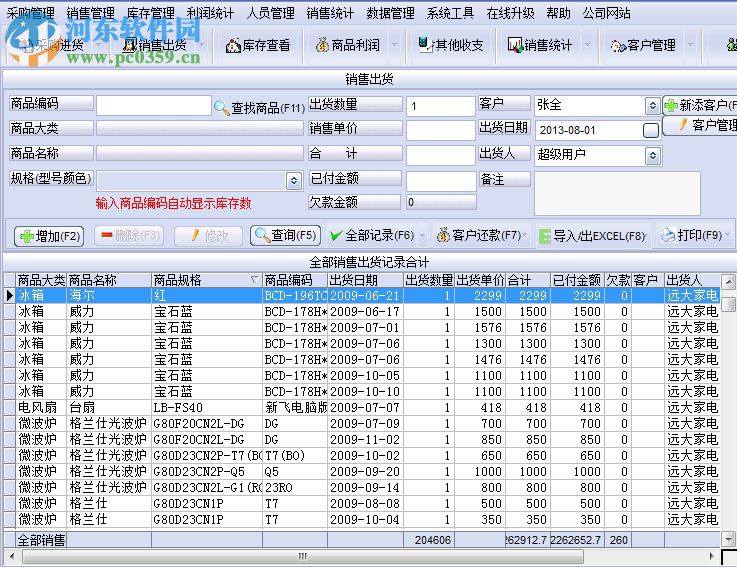737x567 pixels.
Task: Open dropdown arrow next to 全部记录(F6)
Action: pos(422,236)
